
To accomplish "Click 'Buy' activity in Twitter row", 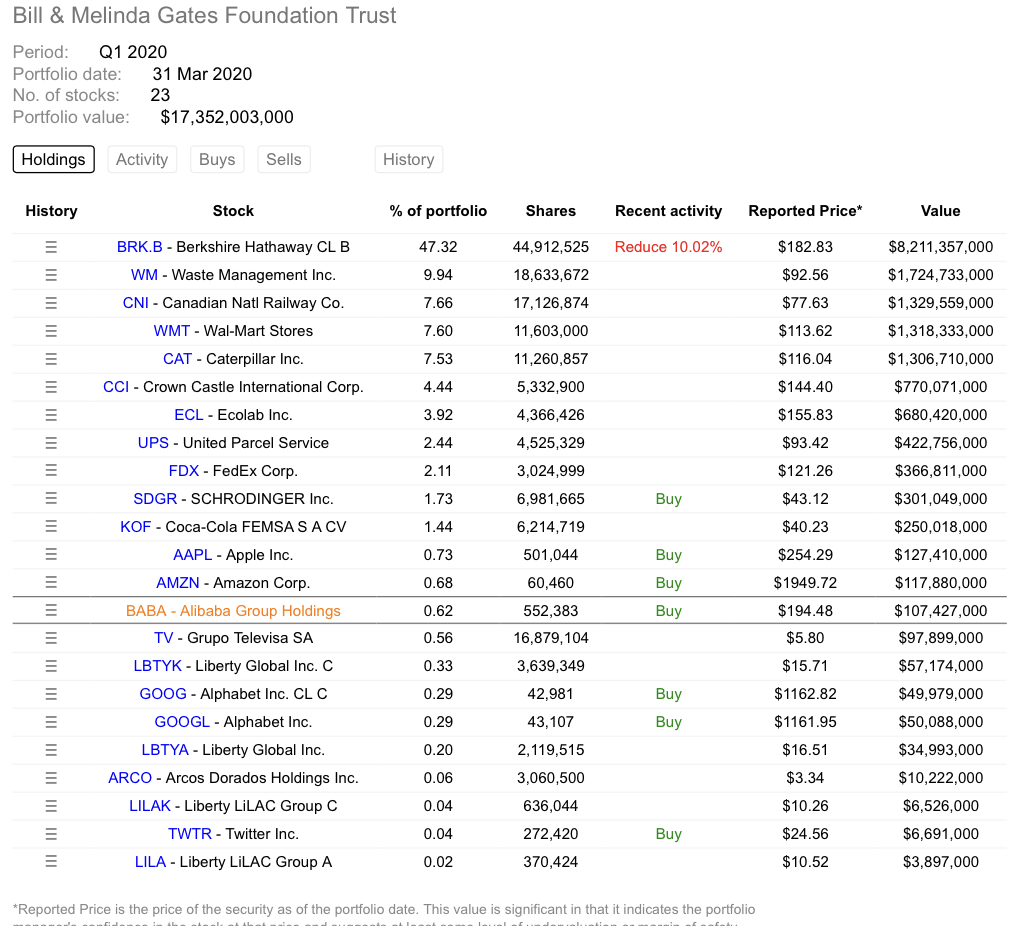I will pyautogui.click(x=668, y=834).
